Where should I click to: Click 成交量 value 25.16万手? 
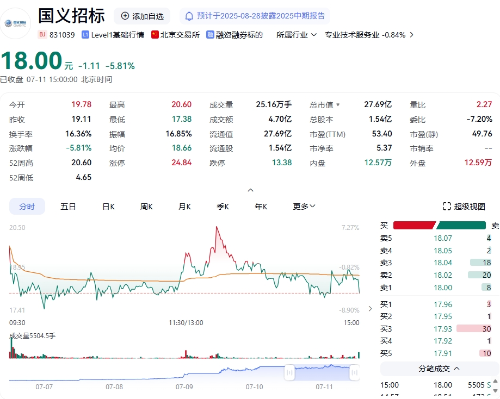coord(274,104)
